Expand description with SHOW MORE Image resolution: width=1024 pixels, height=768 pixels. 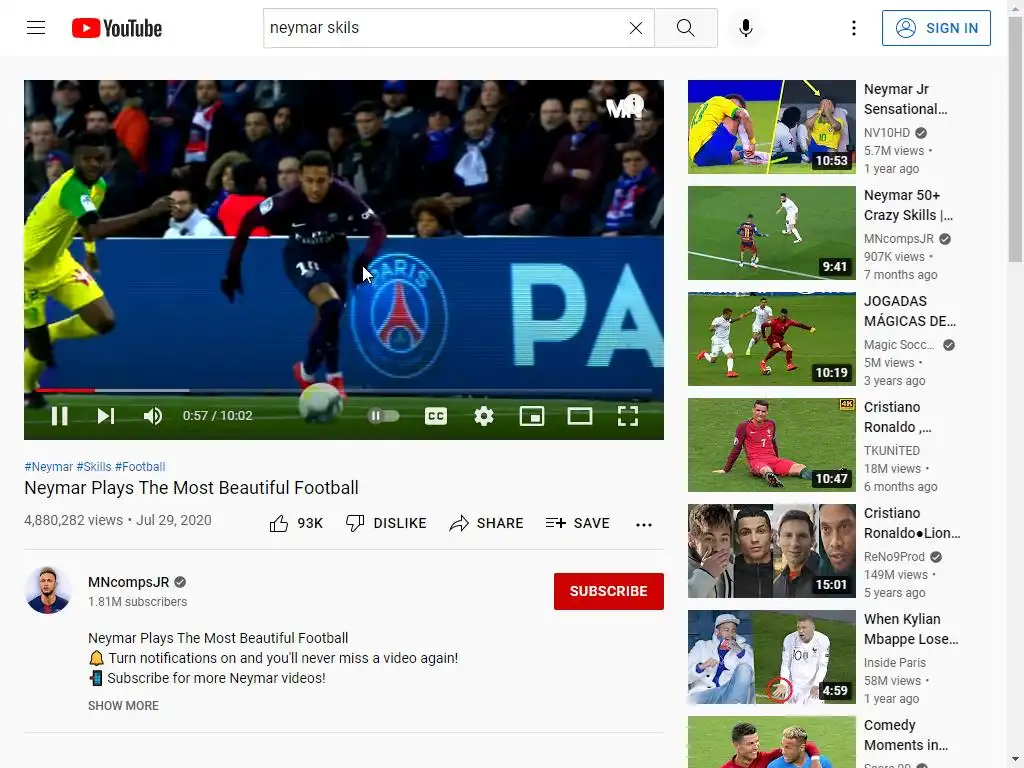[123, 706]
